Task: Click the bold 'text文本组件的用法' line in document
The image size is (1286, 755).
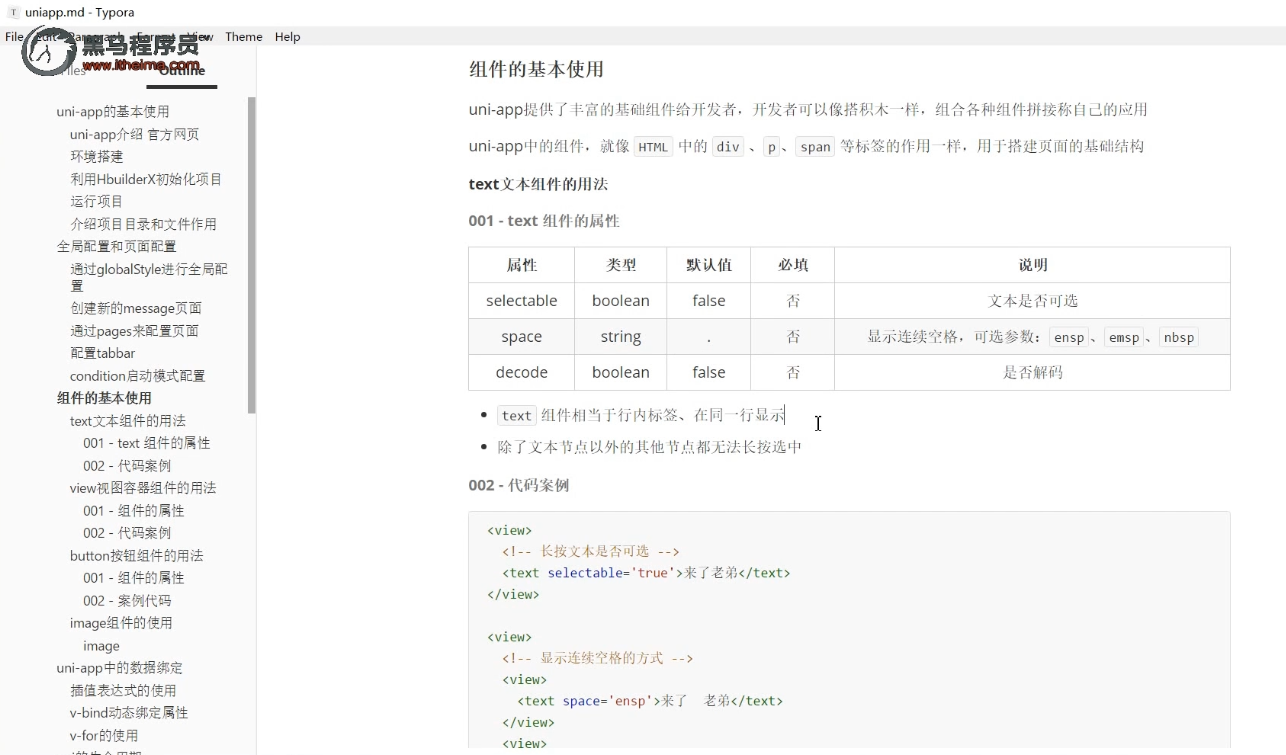Action: coord(538,184)
